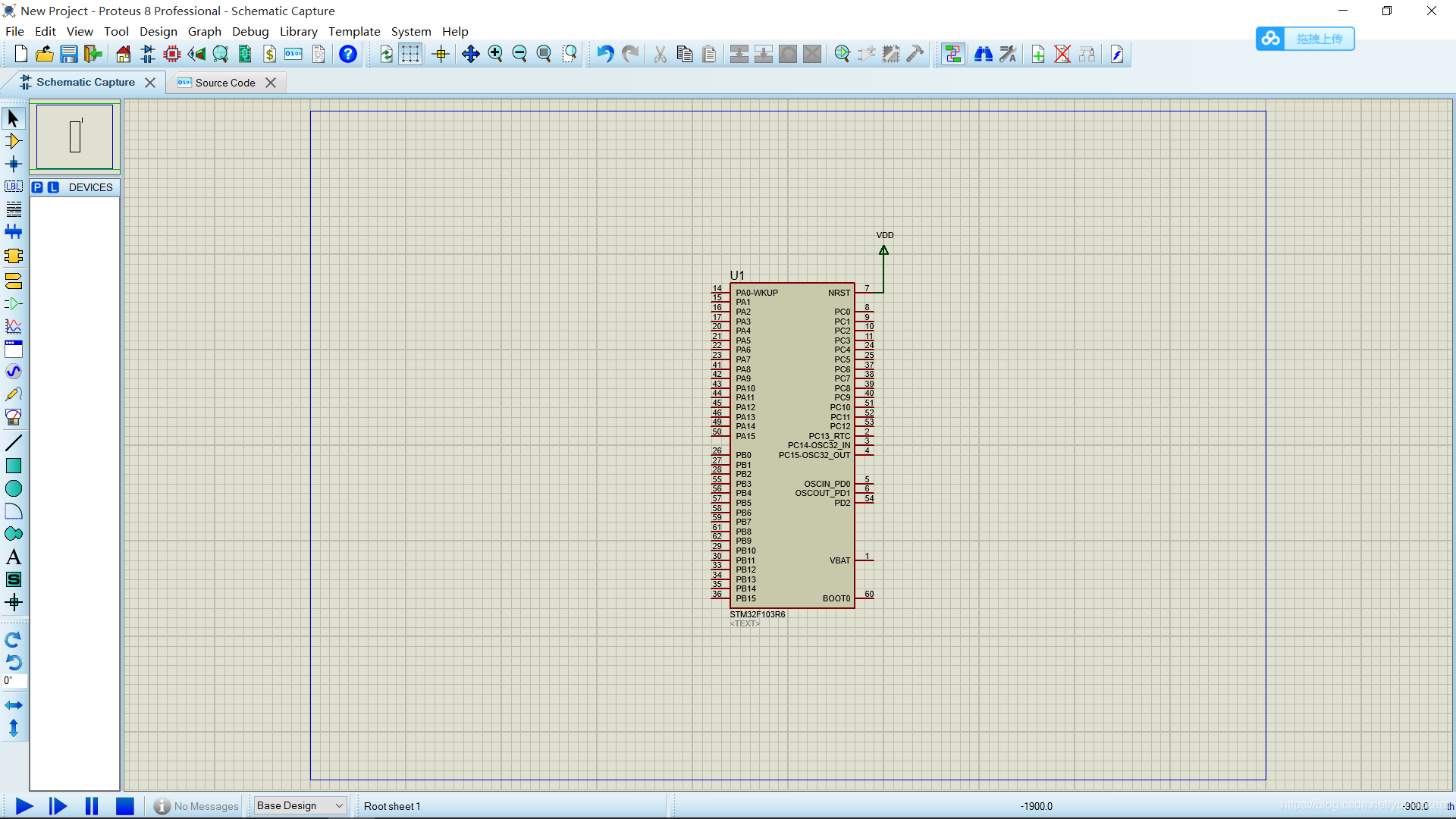Select the Generator mode icon
Screen dimensions: 1456x819
(x=14, y=372)
